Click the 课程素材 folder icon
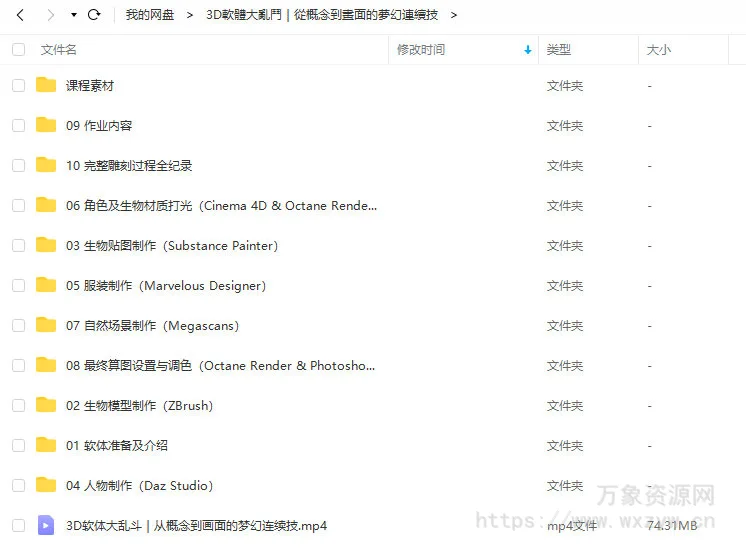Viewport: 746px width, 555px height. click(x=46, y=85)
